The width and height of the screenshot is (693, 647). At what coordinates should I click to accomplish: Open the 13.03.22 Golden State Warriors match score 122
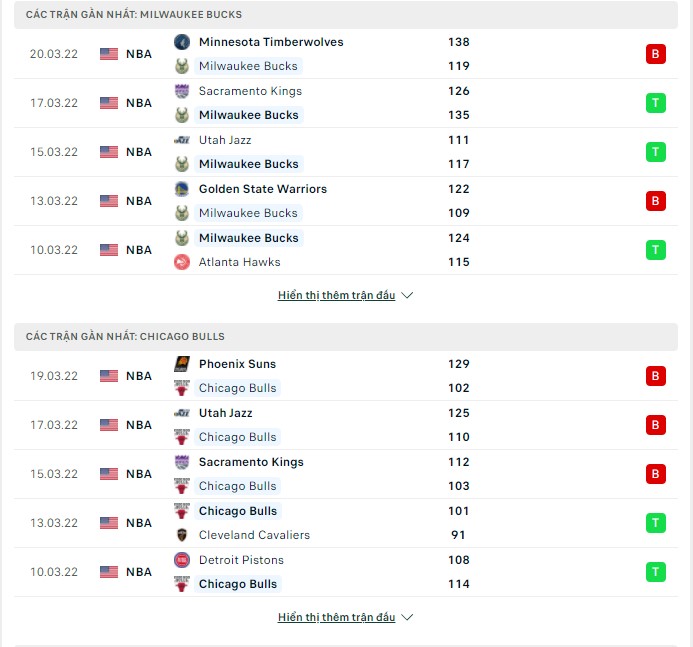459,189
